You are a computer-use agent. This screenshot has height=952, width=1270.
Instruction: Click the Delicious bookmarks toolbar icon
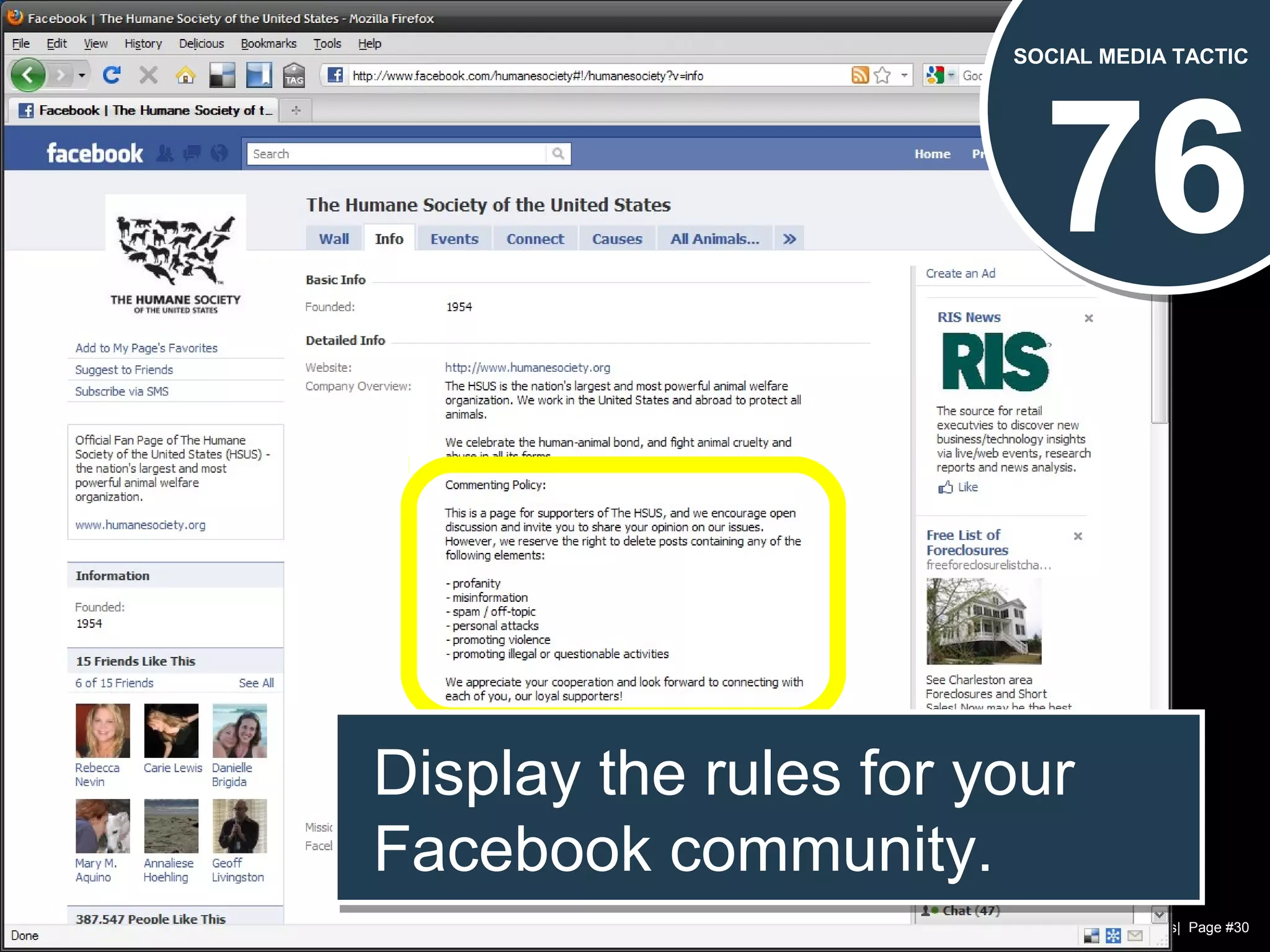click(222, 76)
